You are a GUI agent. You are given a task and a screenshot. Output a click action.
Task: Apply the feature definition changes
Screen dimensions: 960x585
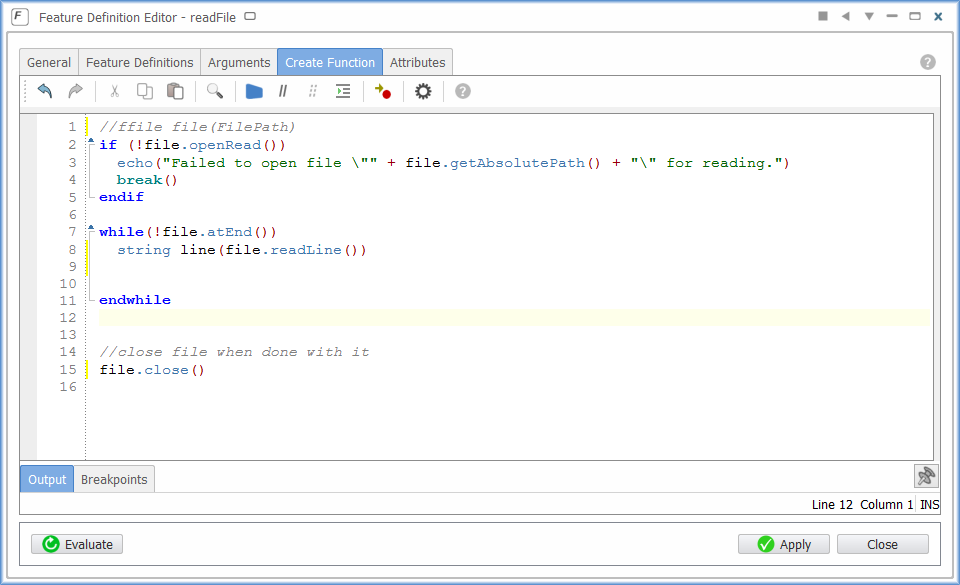(x=784, y=544)
